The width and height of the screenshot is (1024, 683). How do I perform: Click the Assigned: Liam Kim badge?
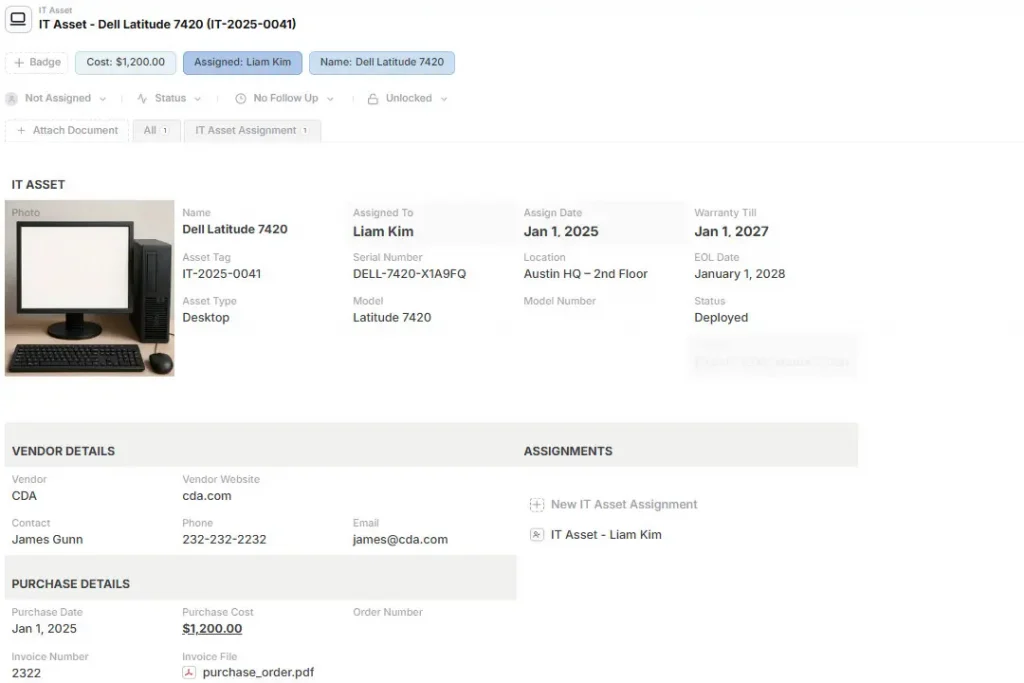(x=242, y=62)
